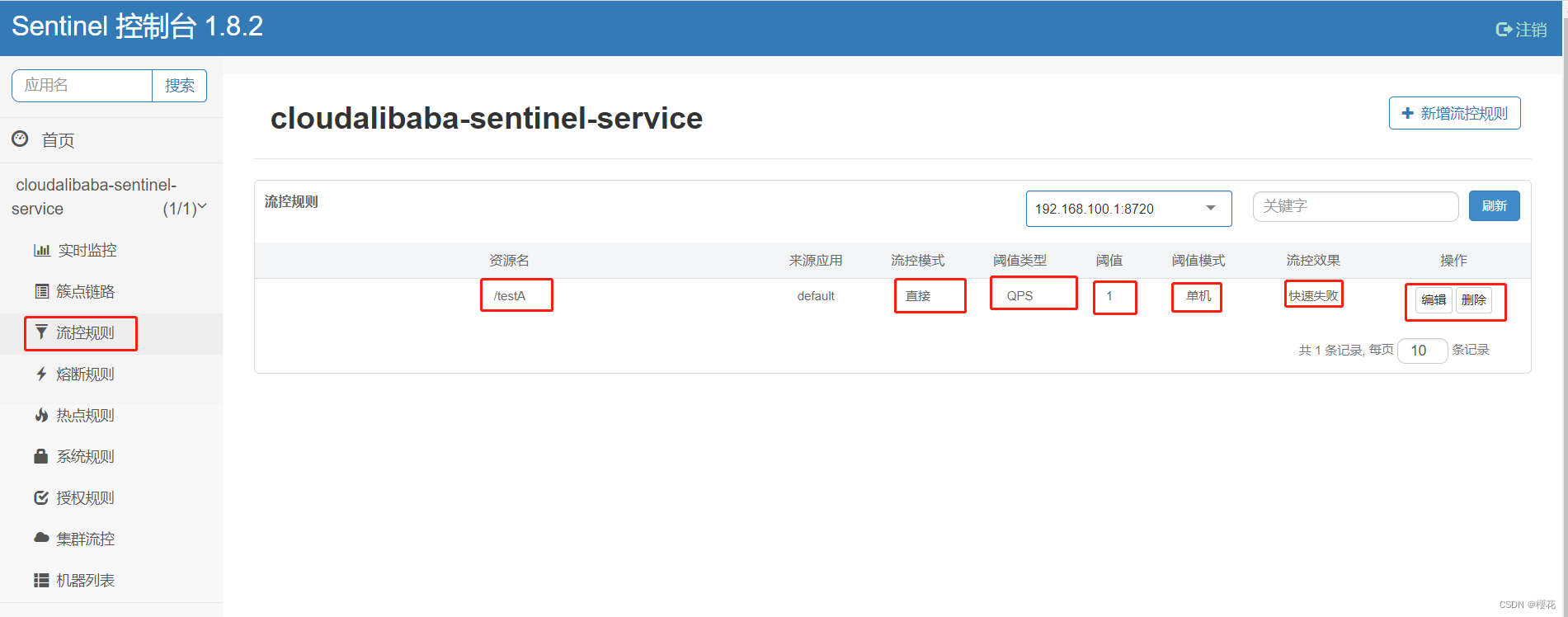This screenshot has width=1568, height=617.
Task: Focus the 应用名 search field
Action: click(x=82, y=86)
